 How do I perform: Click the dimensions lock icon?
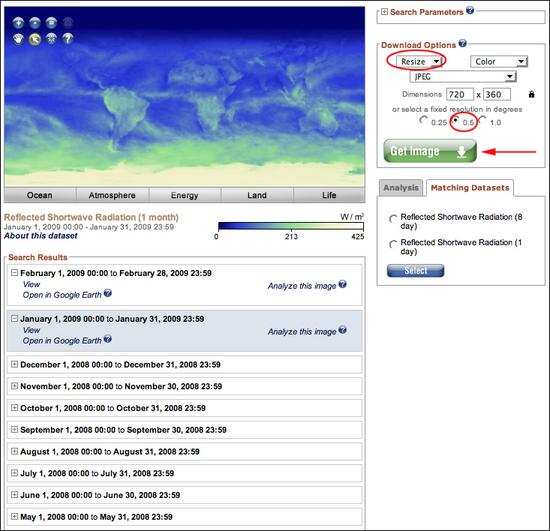pos(531,94)
